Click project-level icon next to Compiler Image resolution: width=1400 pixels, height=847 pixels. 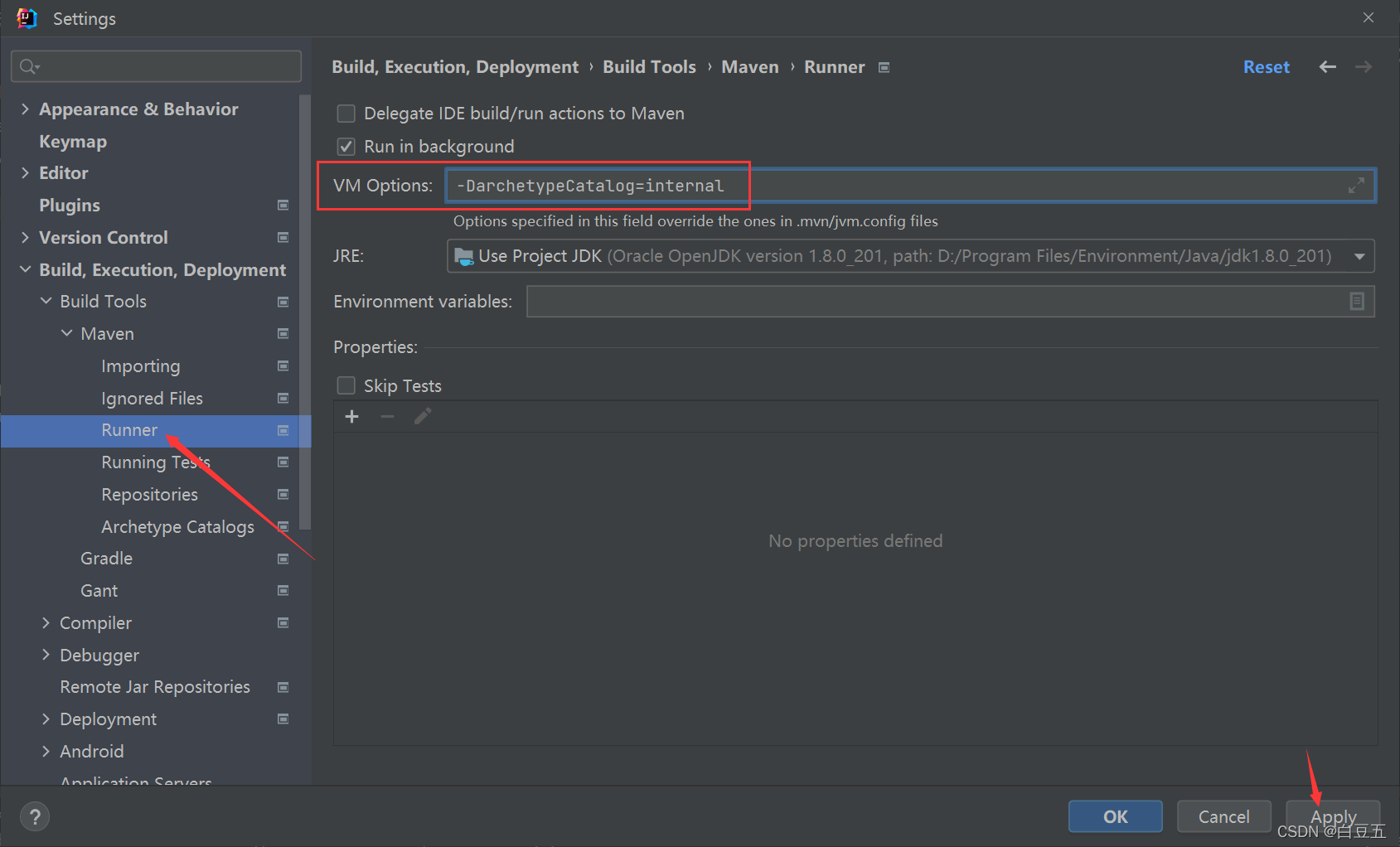pyautogui.click(x=283, y=622)
